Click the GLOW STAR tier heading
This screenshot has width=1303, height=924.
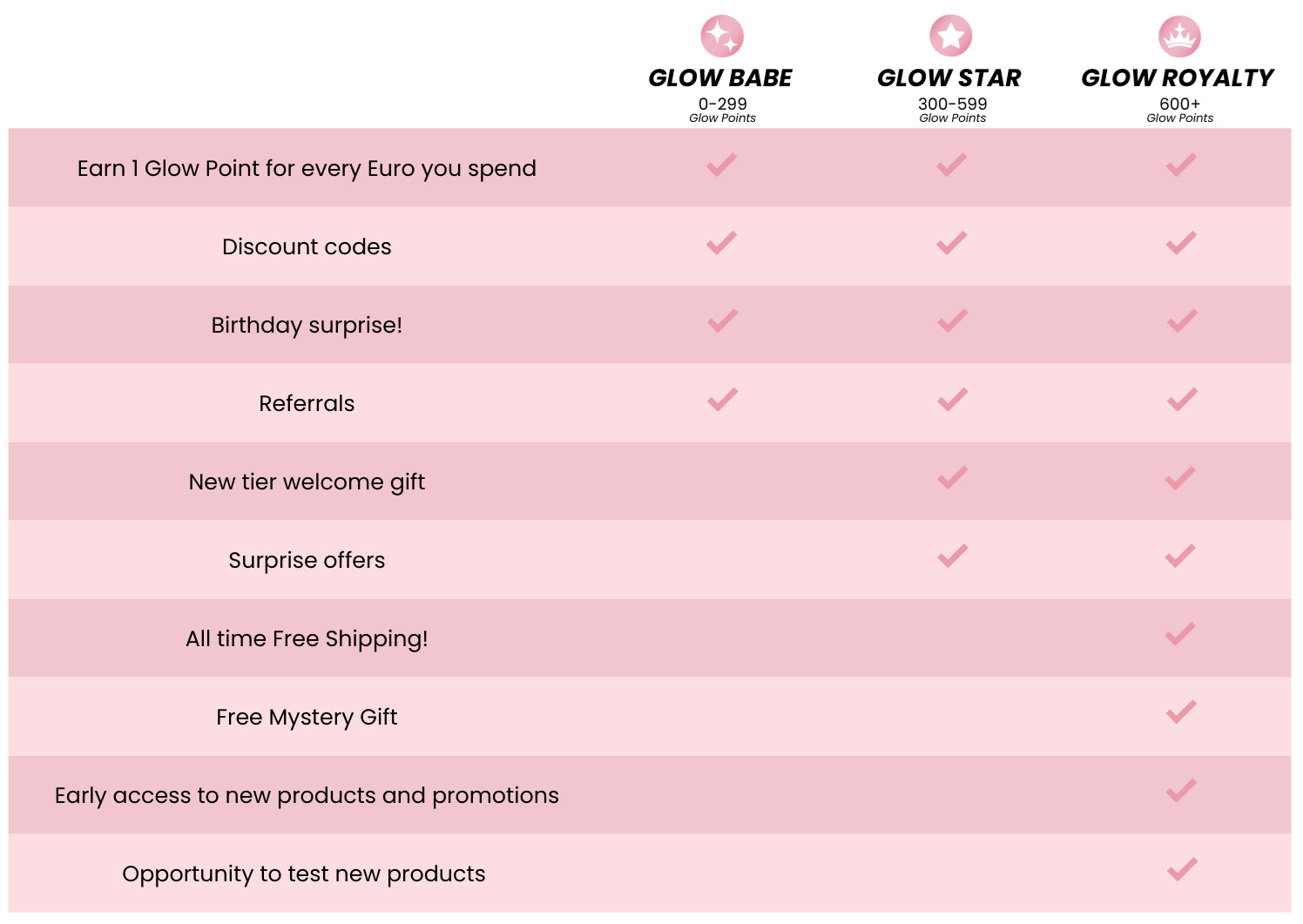point(949,78)
